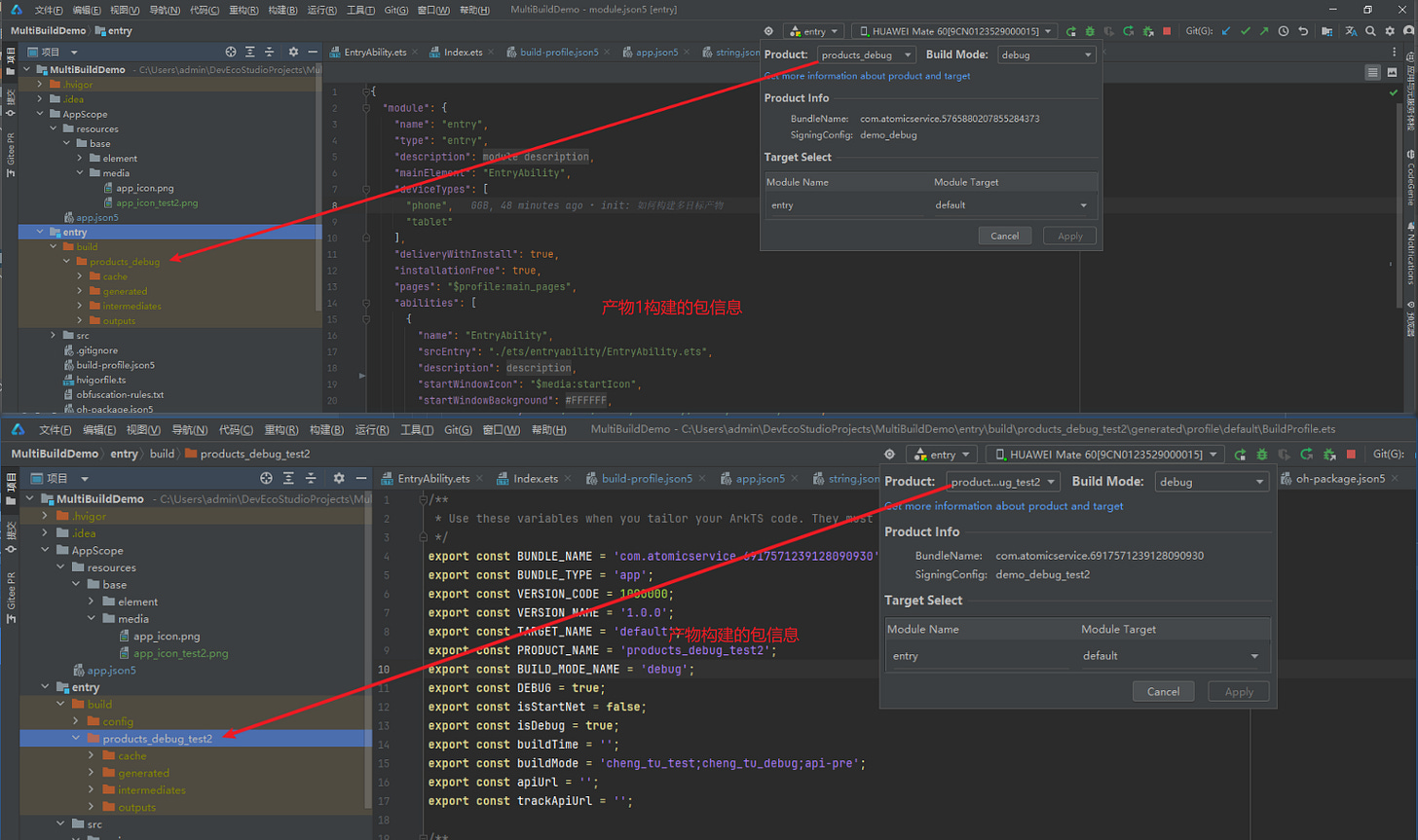Viewport: 1418px width, 840px height.
Task: Open entry module selector in upper toolbar
Action: [x=813, y=31]
